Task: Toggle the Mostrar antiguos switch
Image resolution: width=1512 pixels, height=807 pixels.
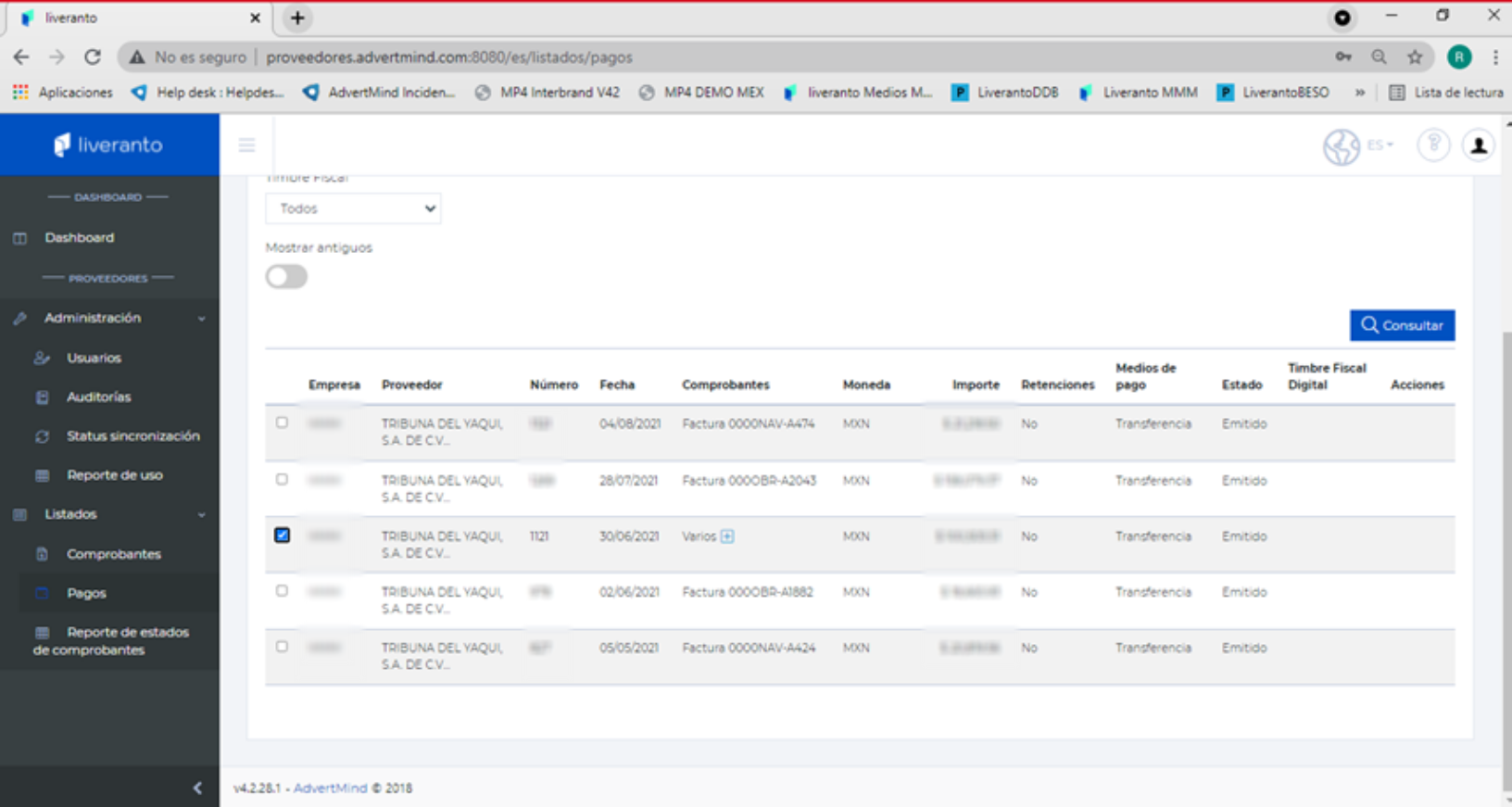Action: [x=286, y=276]
